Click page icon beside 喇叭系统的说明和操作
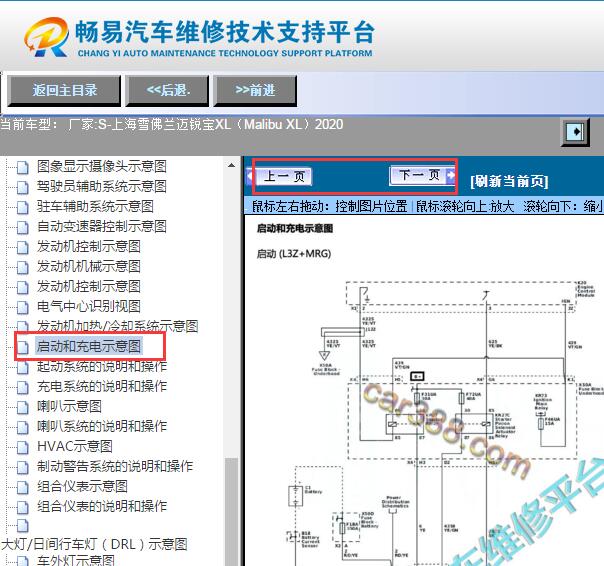This screenshot has height=566, width=604. (x=23, y=427)
